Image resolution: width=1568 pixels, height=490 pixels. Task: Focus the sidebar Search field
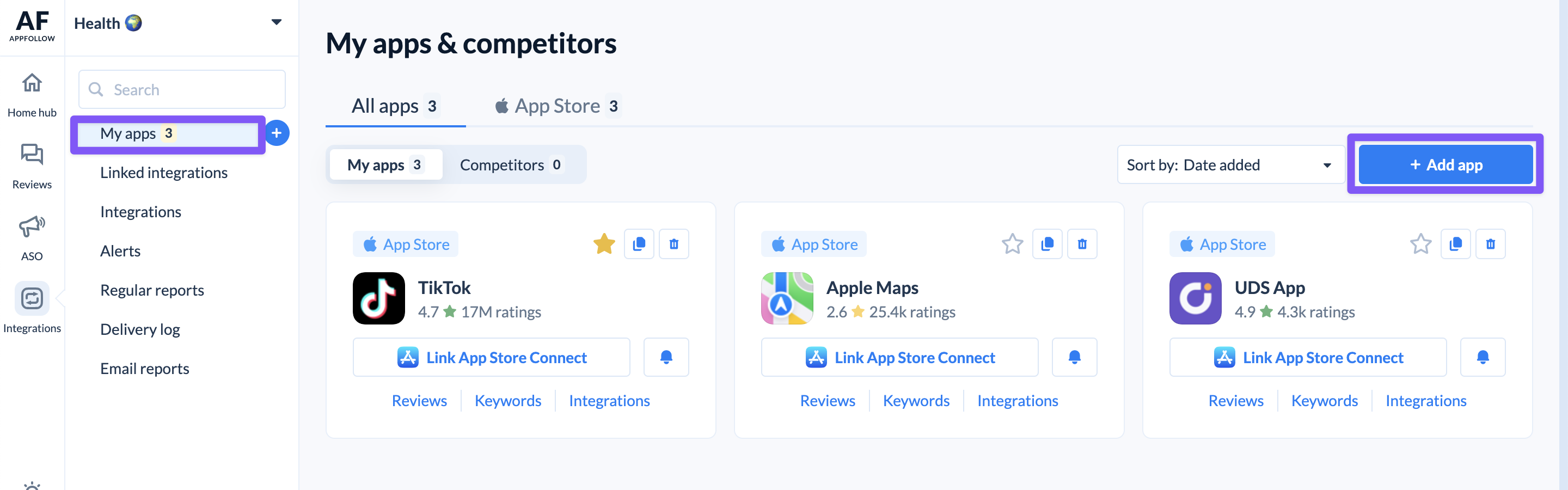click(x=181, y=89)
